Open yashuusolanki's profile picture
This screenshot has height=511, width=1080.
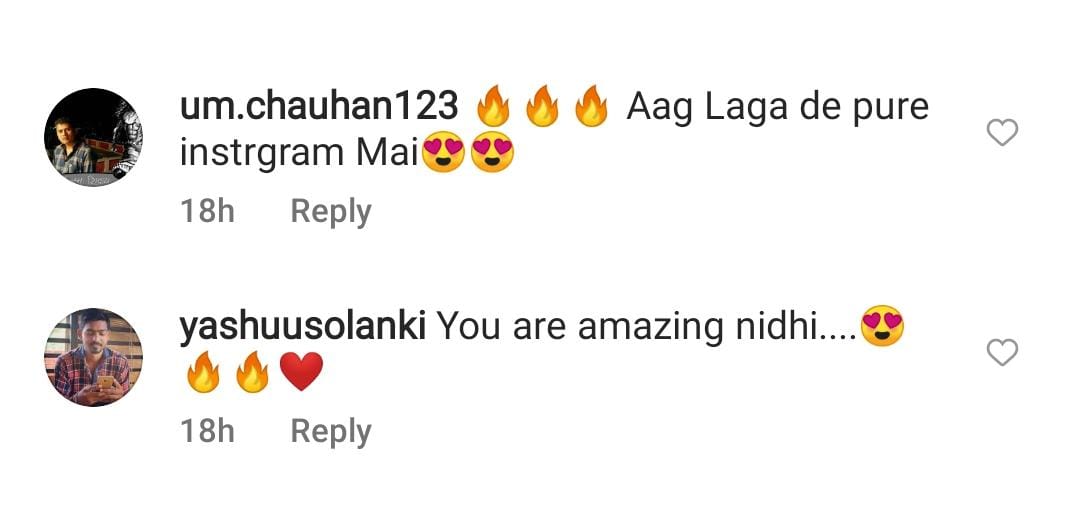(94, 357)
